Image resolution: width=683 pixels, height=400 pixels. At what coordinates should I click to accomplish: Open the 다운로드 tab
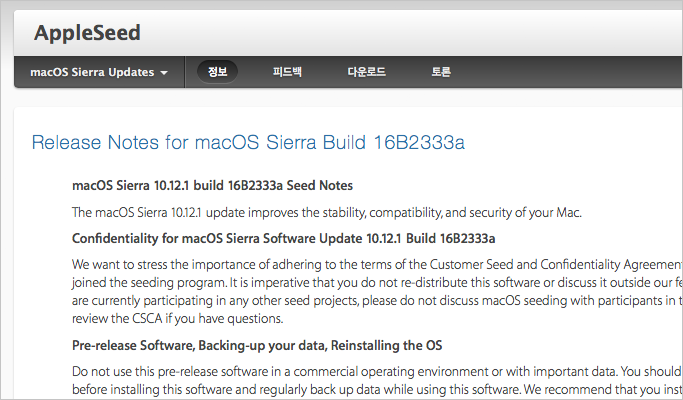click(x=366, y=71)
